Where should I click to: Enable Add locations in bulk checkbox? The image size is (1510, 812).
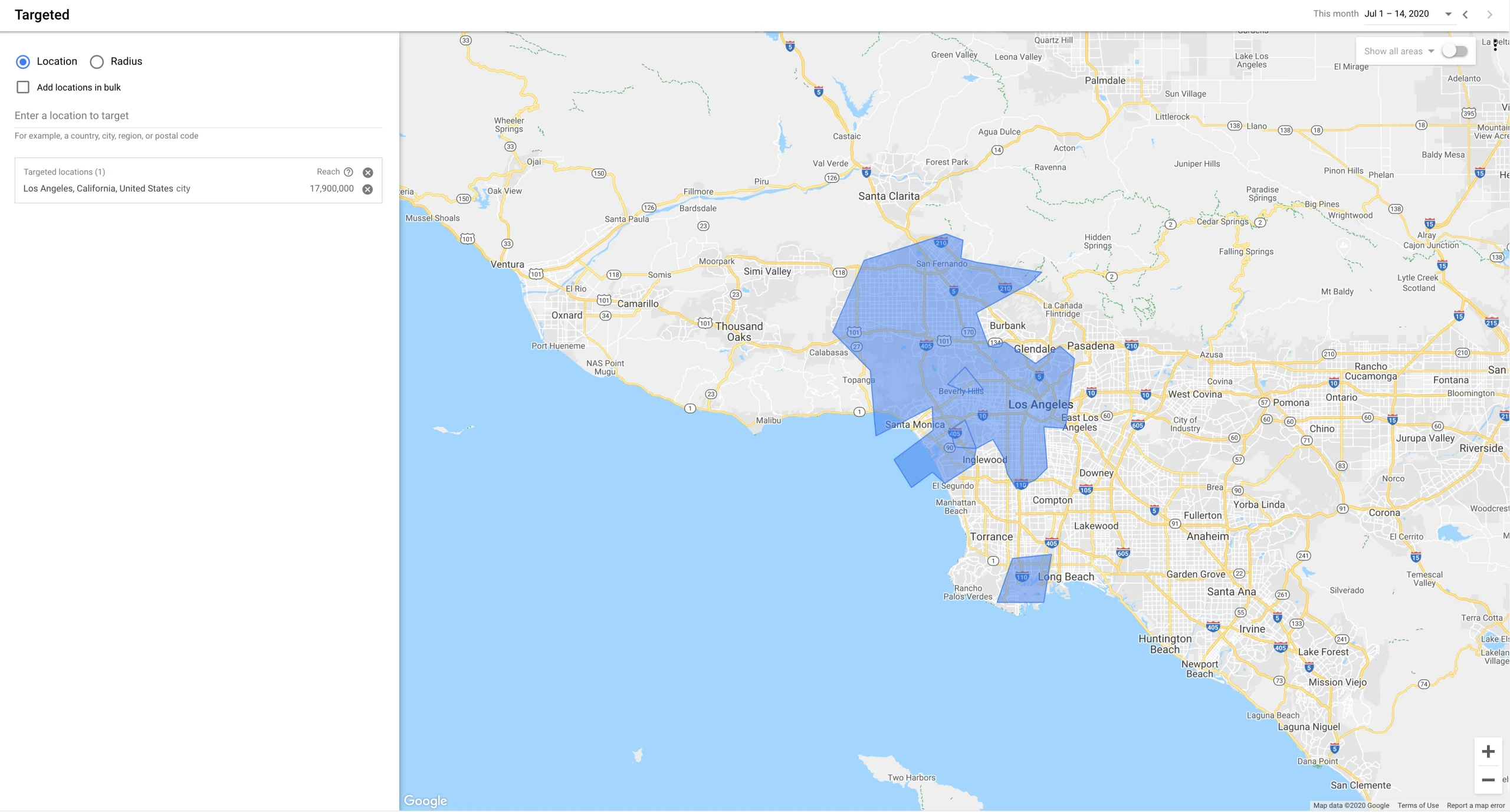(x=22, y=88)
